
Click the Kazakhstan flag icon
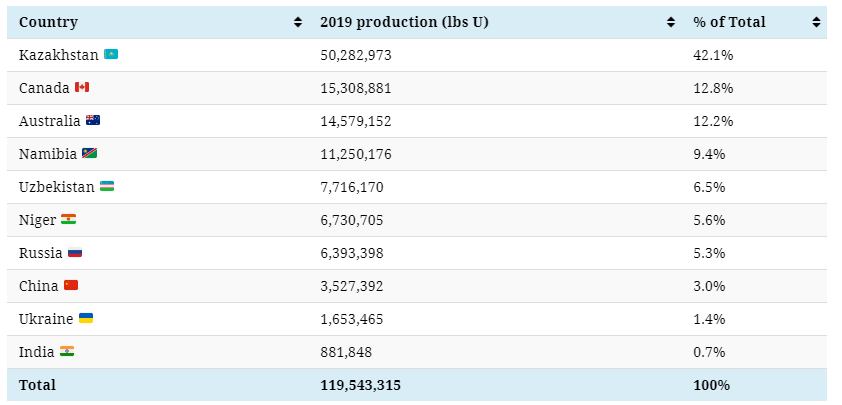112,55
